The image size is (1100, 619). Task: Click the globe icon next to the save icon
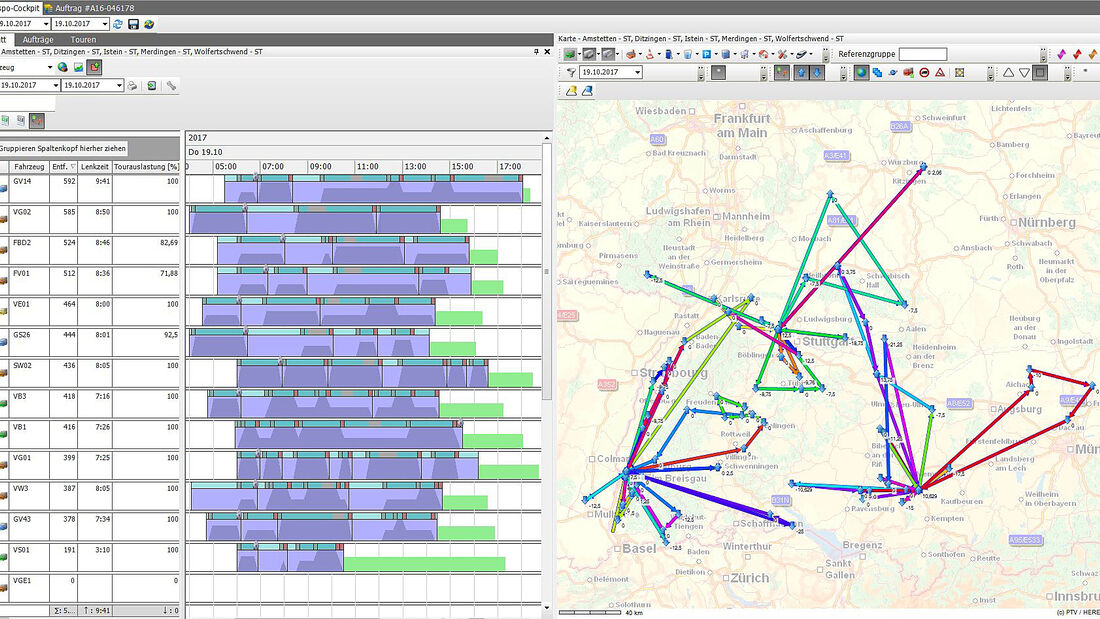[149, 24]
